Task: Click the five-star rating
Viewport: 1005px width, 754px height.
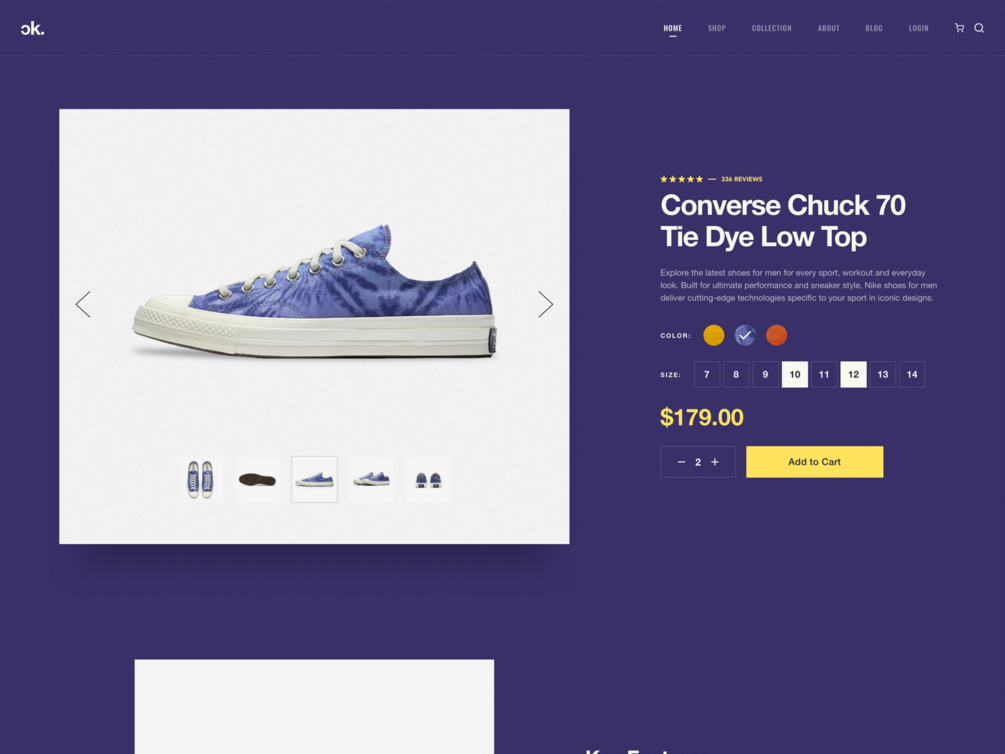Action: 681,179
